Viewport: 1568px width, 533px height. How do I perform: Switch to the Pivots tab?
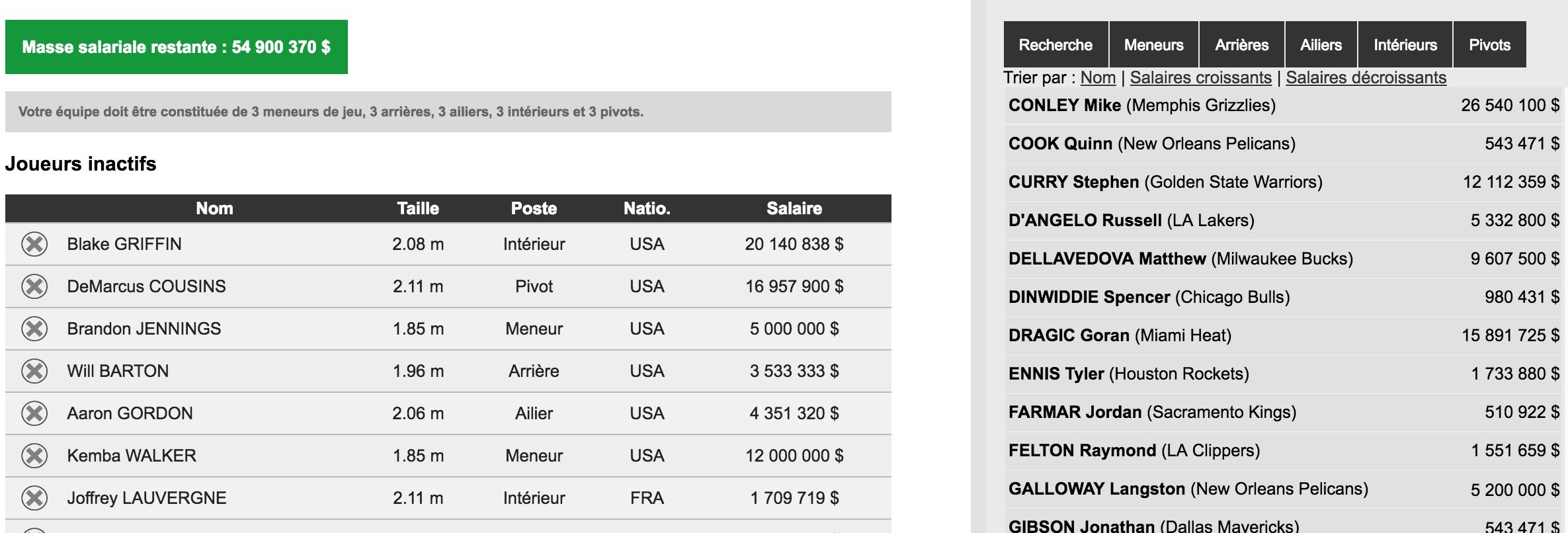[x=1489, y=45]
